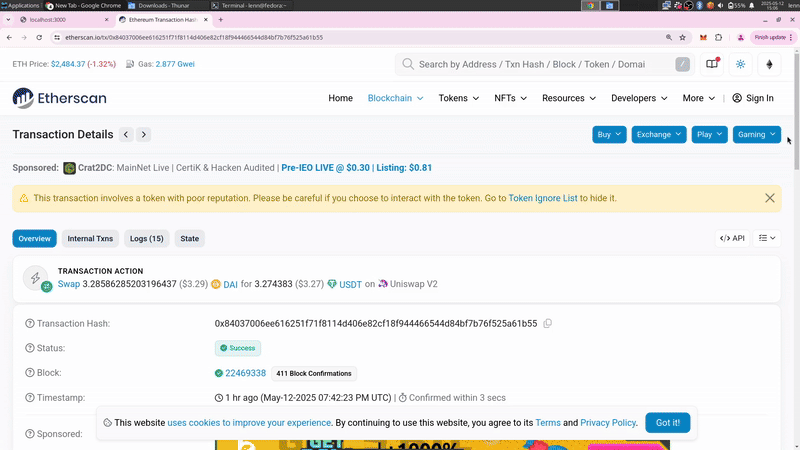The image size is (800, 450).
Task: Click the Block help question icon
Action: 30,373
